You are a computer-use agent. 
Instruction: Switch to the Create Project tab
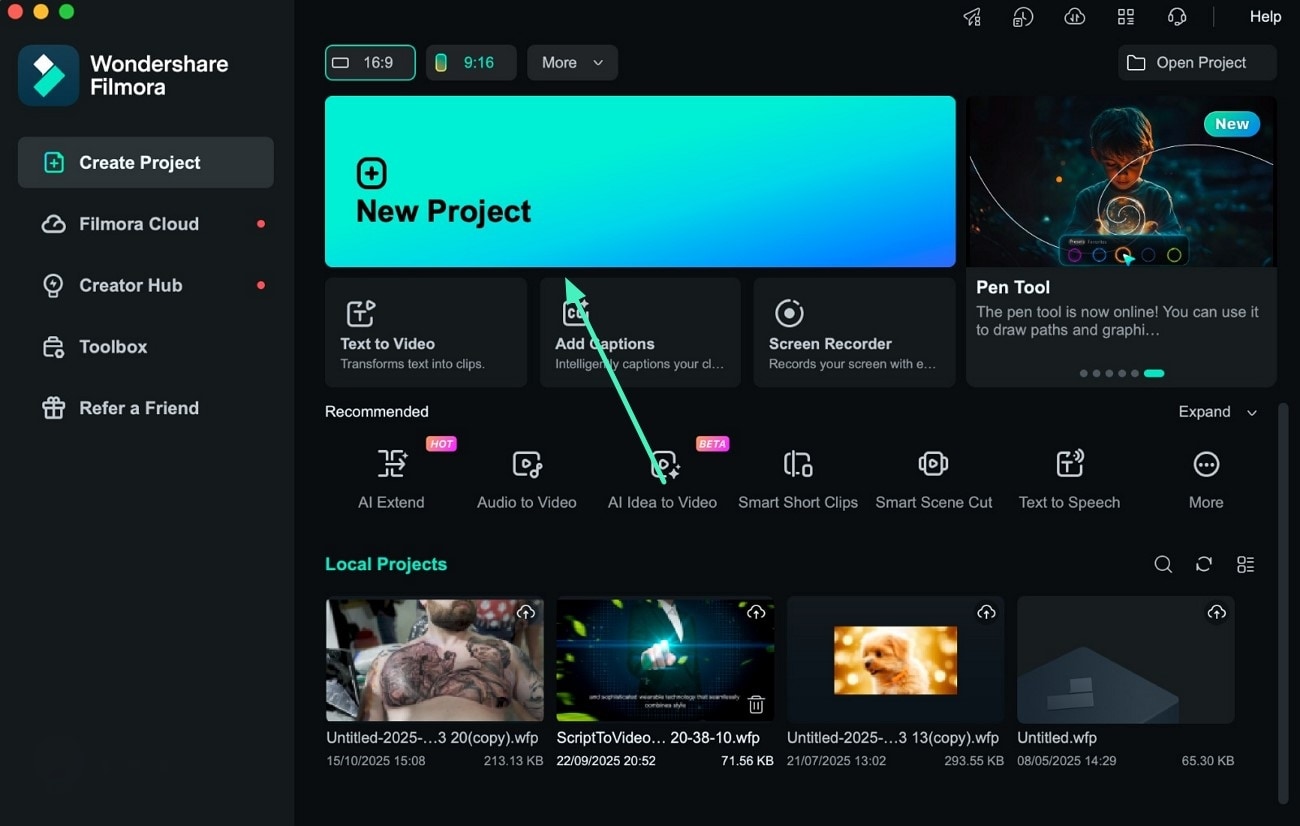pyautogui.click(x=146, y=162)
